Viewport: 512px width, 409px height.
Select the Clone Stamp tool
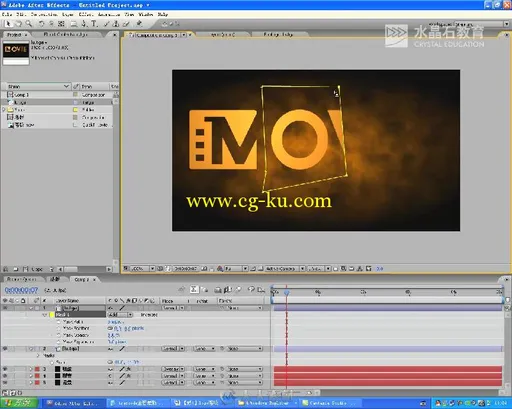[x=116, y=24]
